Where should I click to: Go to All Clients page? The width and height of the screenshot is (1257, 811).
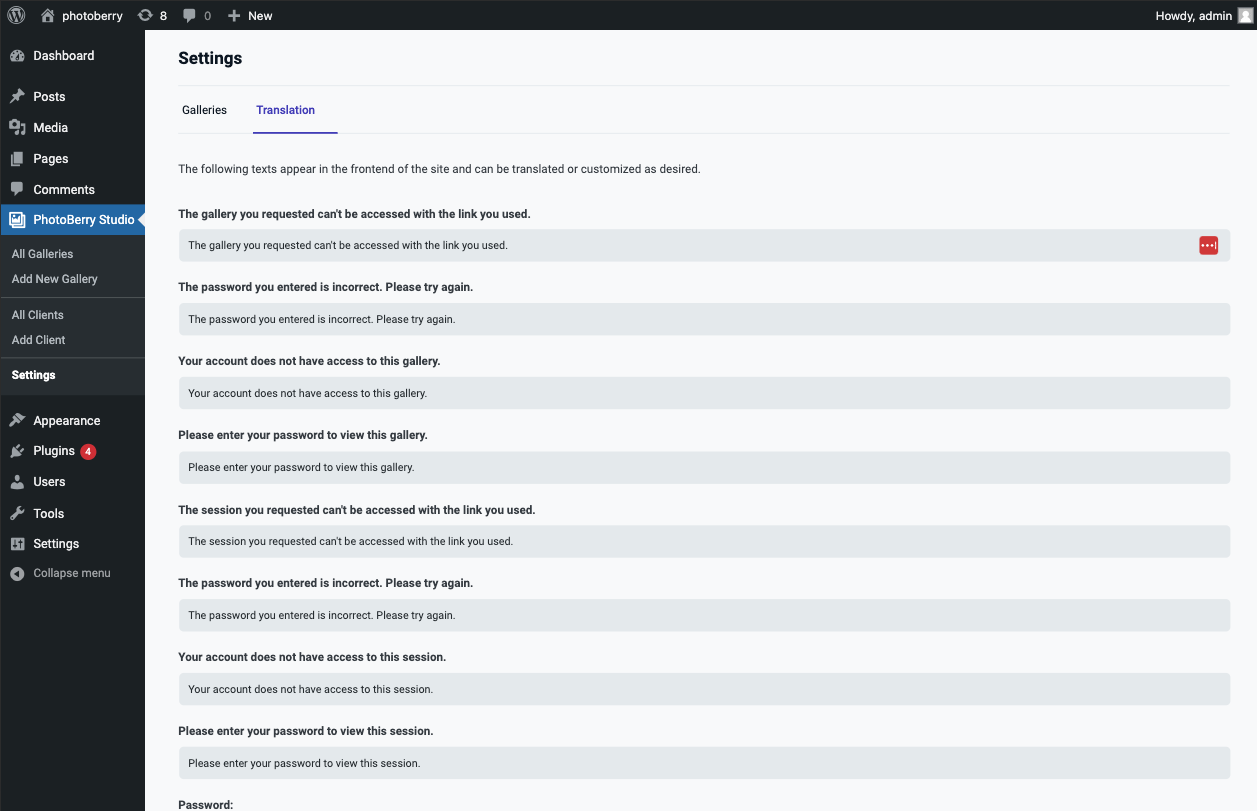pyautogui.click(x=38, y=315)
